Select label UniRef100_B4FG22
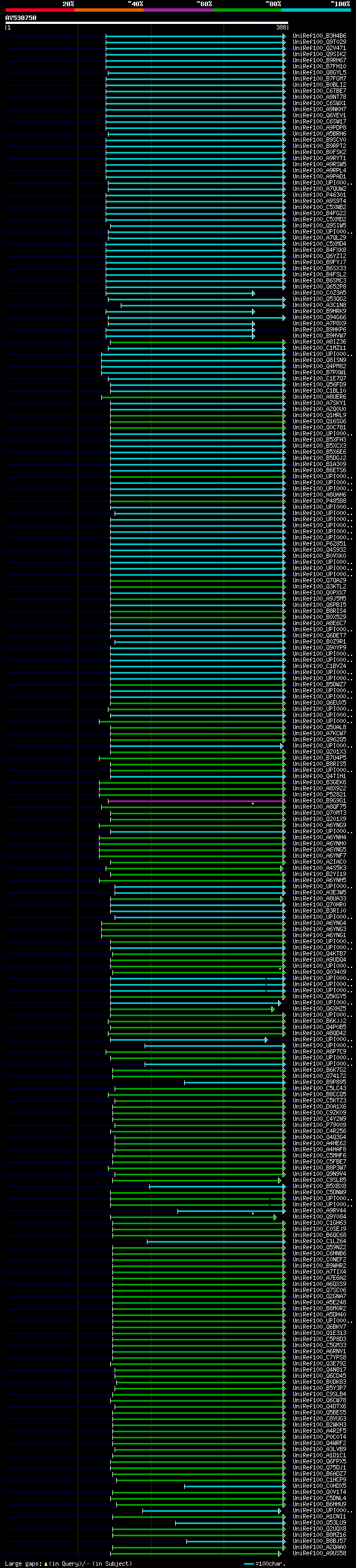 point(319,214)
